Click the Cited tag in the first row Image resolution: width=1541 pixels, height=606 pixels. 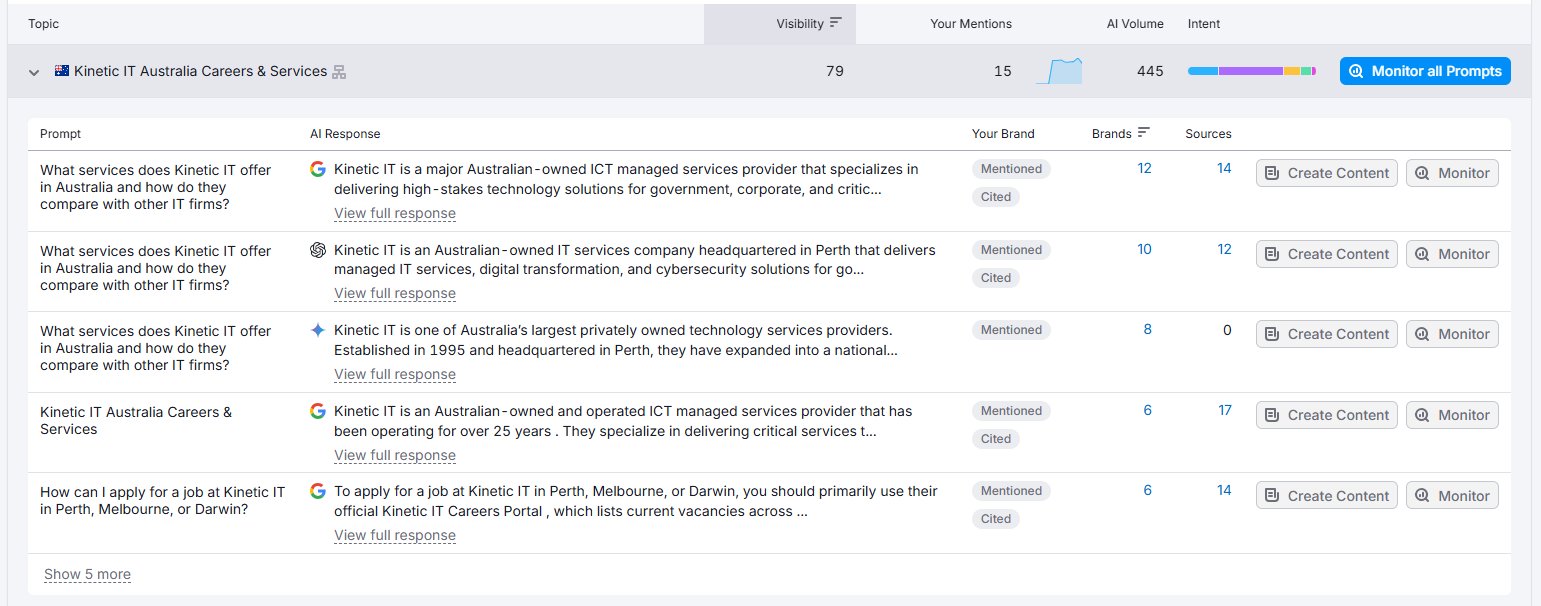point(996,197)
